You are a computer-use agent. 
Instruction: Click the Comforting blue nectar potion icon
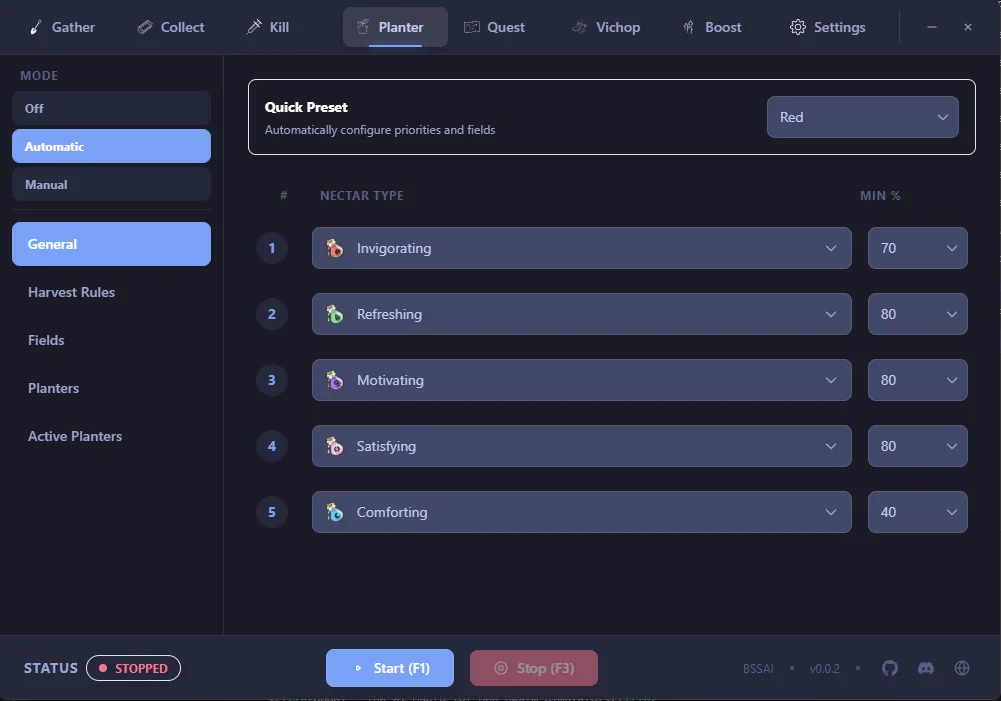coord(335,512)
